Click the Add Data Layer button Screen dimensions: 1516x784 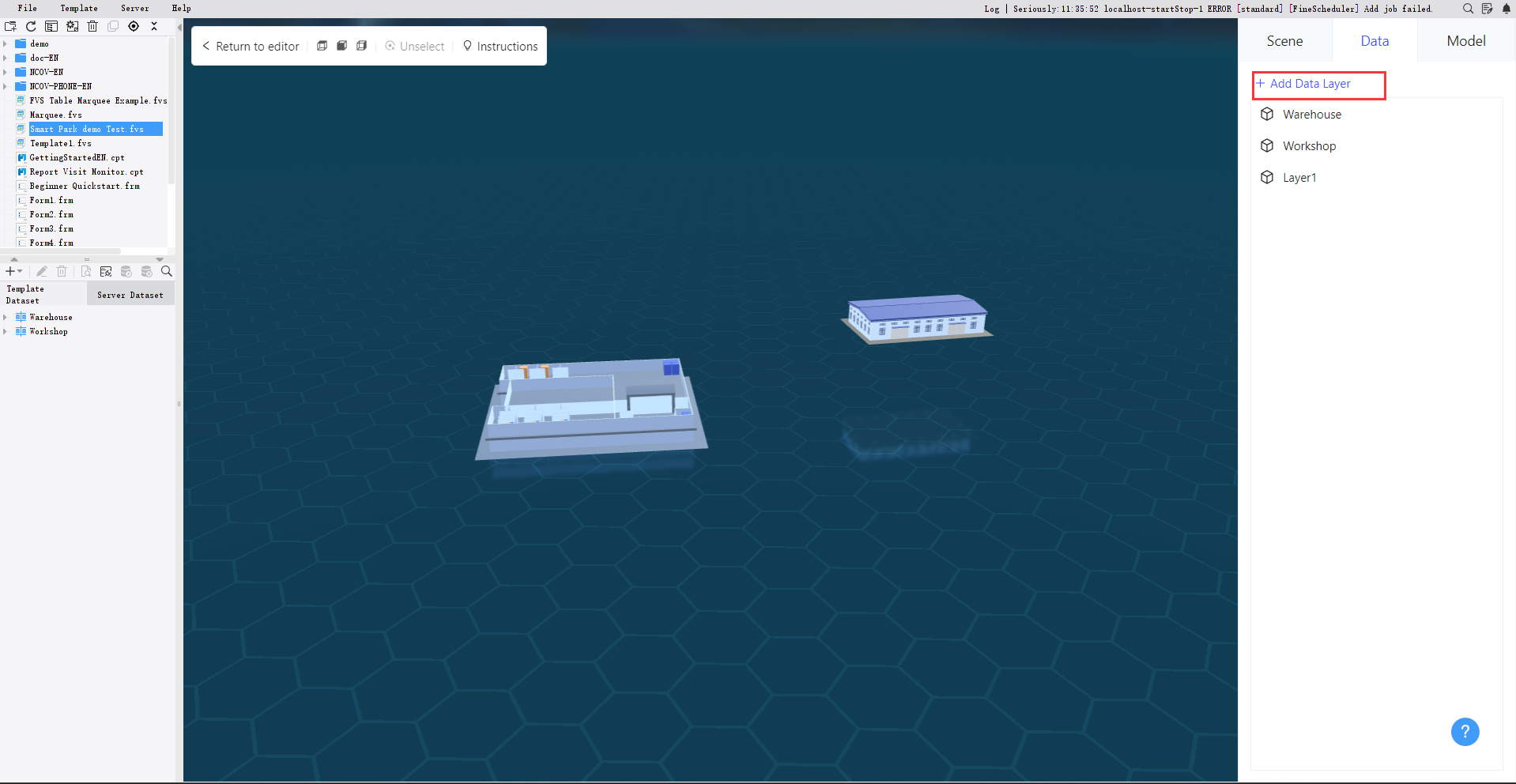pos(1318,85)
